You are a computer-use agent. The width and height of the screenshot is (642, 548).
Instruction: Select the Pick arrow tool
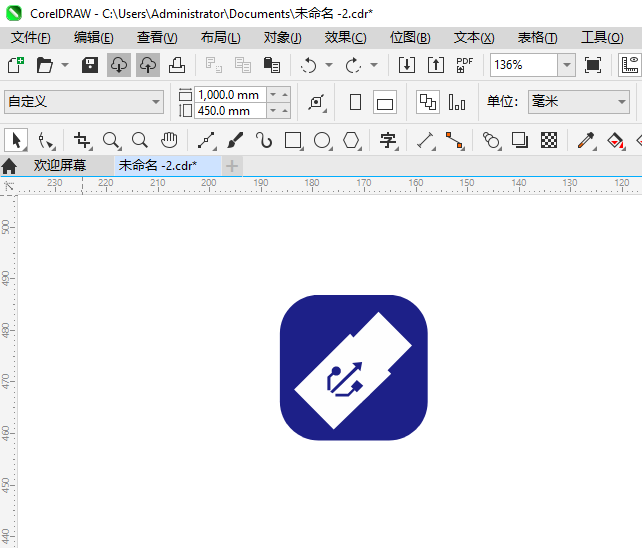[x=16, y=140]
